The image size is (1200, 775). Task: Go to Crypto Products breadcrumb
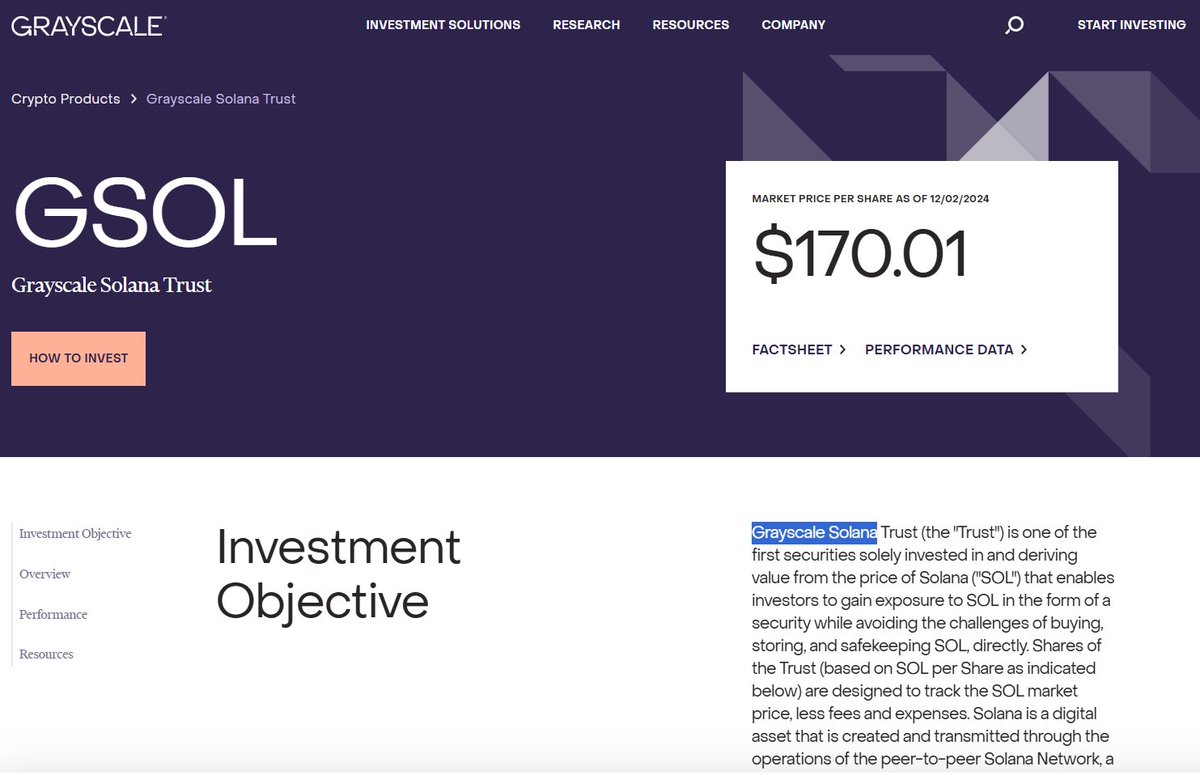[66, 99]
